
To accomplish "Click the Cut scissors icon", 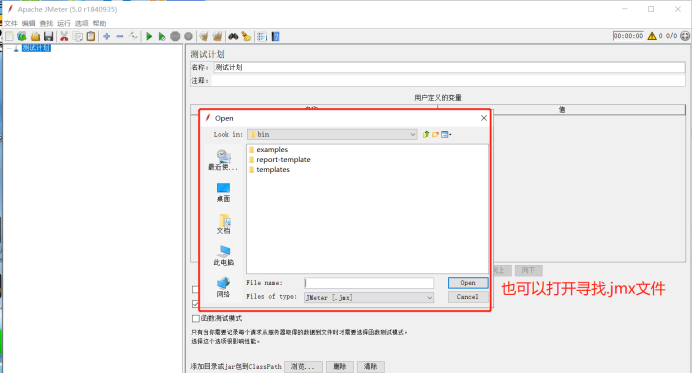I will 64,36.
